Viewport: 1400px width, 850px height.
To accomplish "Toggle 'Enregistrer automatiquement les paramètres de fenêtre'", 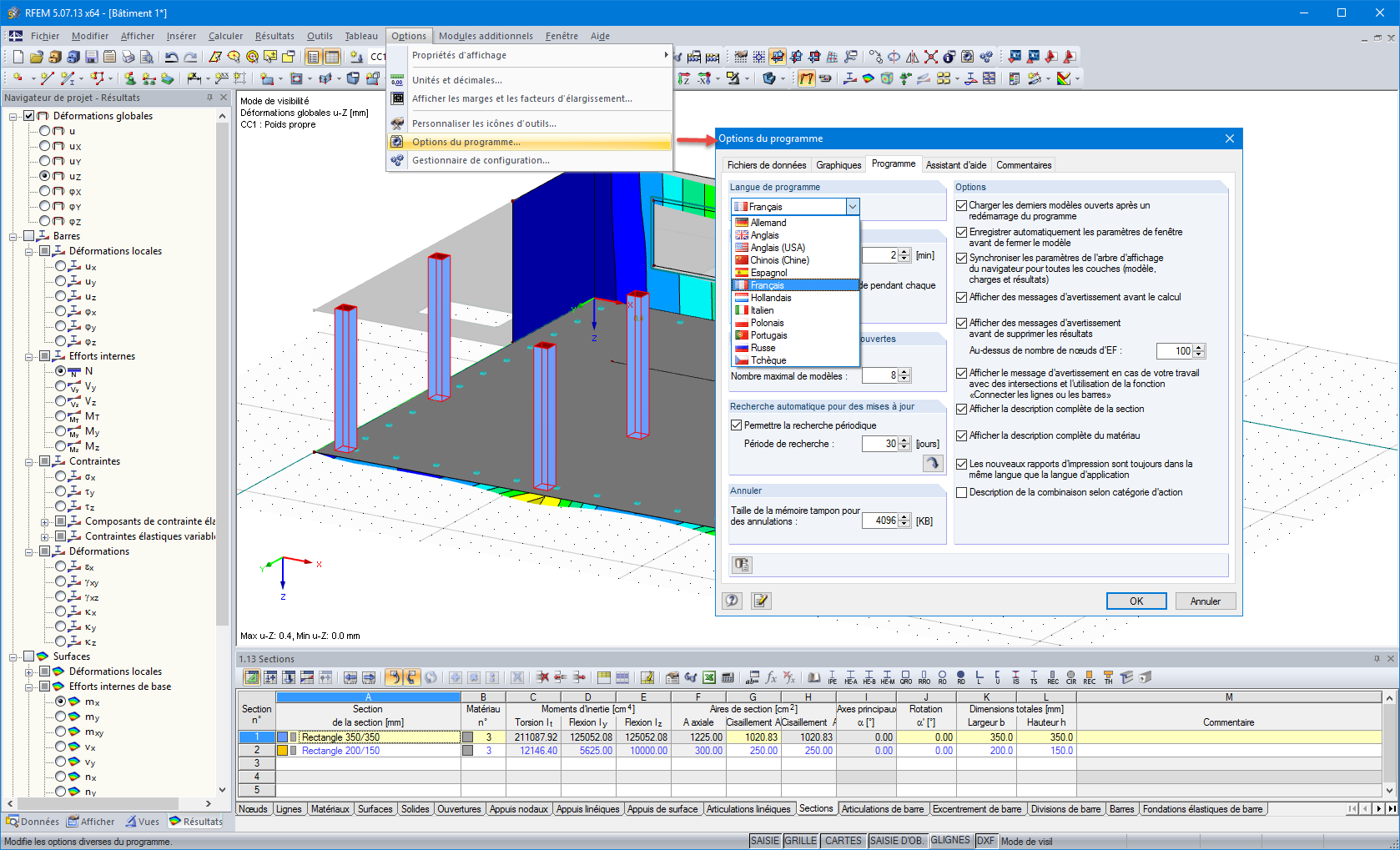I will pos(962,232).
